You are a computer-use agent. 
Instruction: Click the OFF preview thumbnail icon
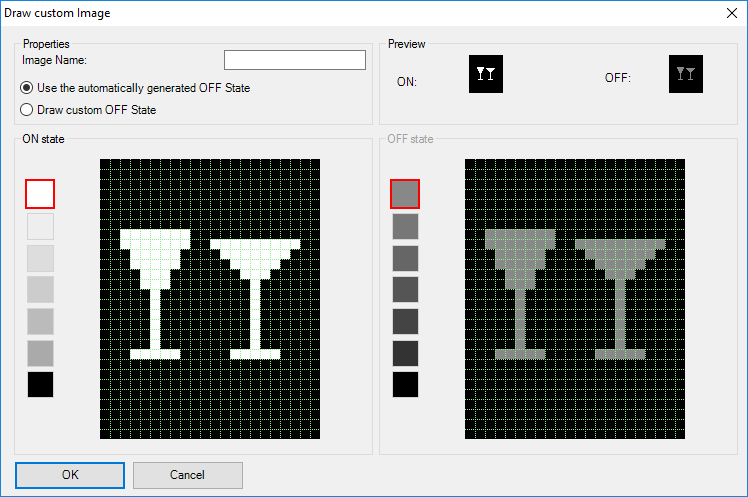pyautogui.click(x=685, y=75)
